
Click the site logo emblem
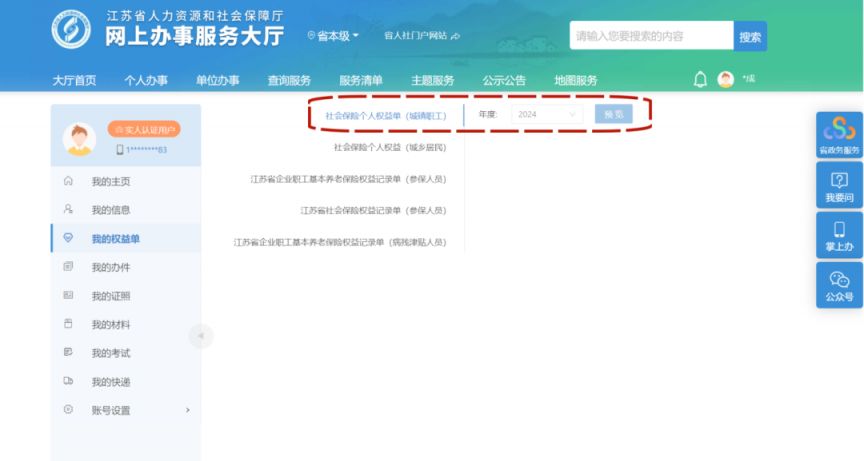pyautogui.click(x=72, y=31)
